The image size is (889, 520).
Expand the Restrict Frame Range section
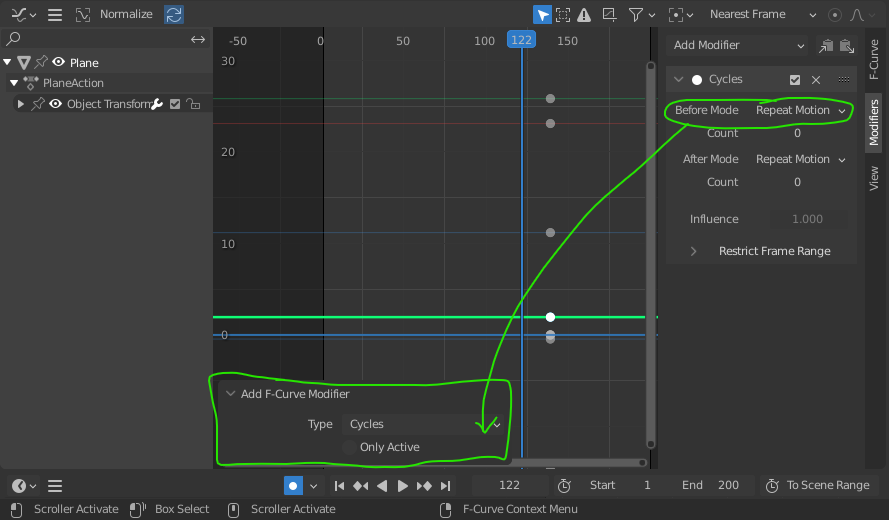[694, 251]
